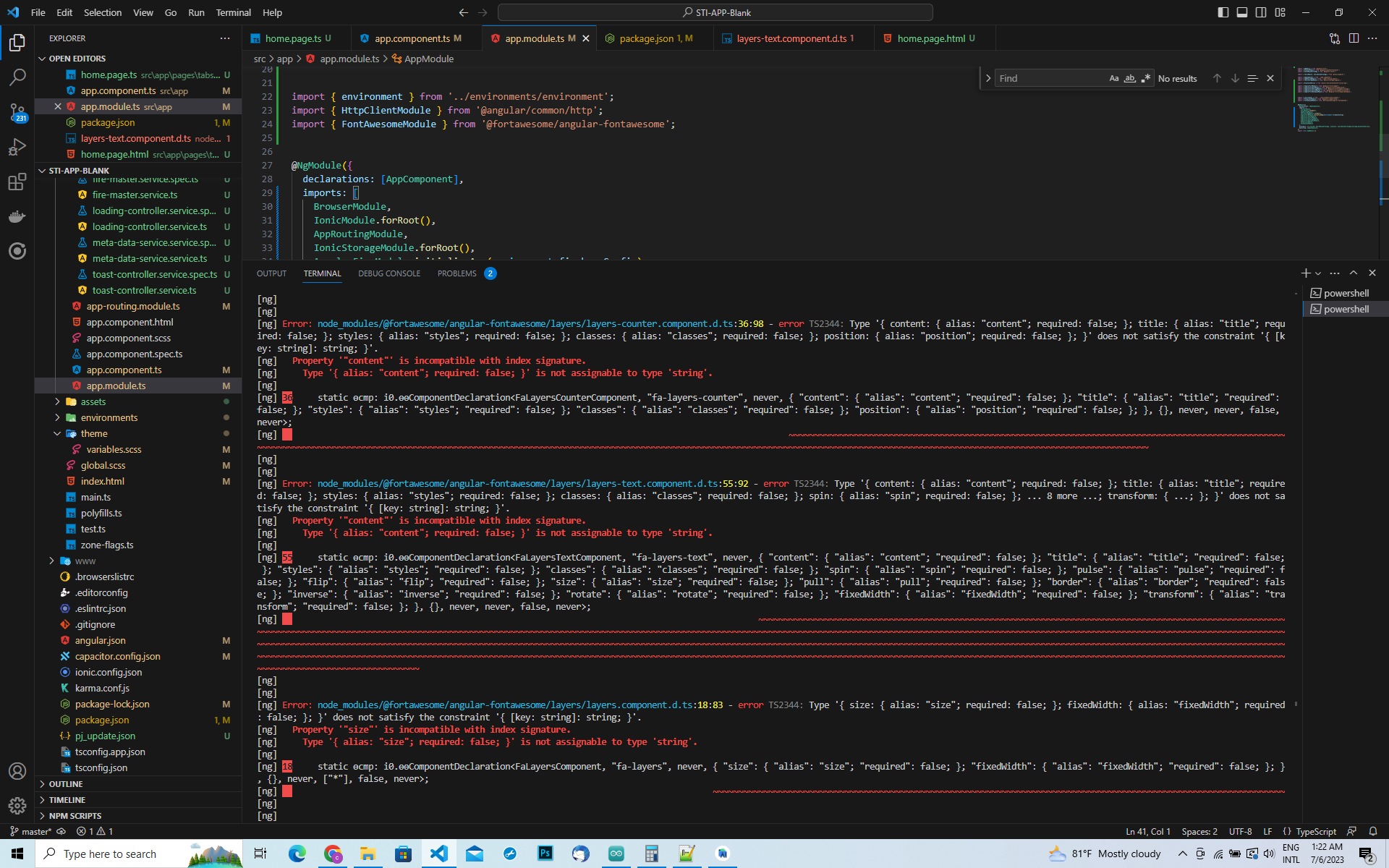Create a new terminal with the plus icon
Image resolution: width=1389 pixels, height=868 pixels.
click(x=1304, y=273)
